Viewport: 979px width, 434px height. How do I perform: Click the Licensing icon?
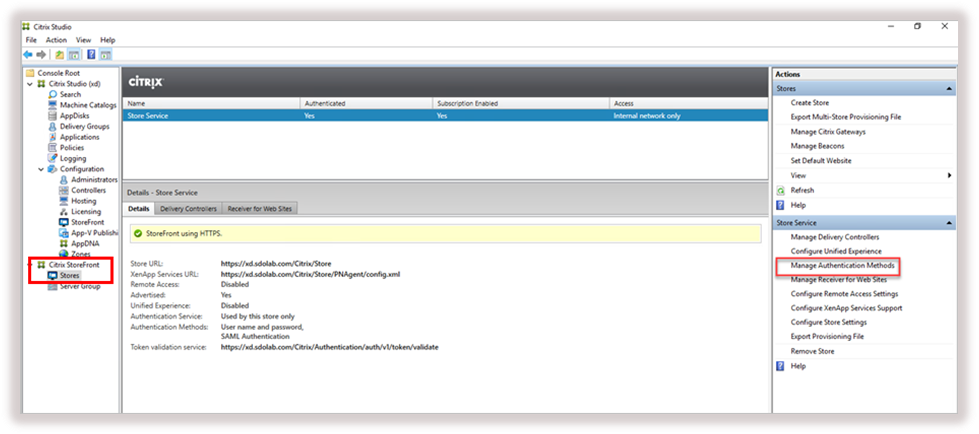(64, 212)
